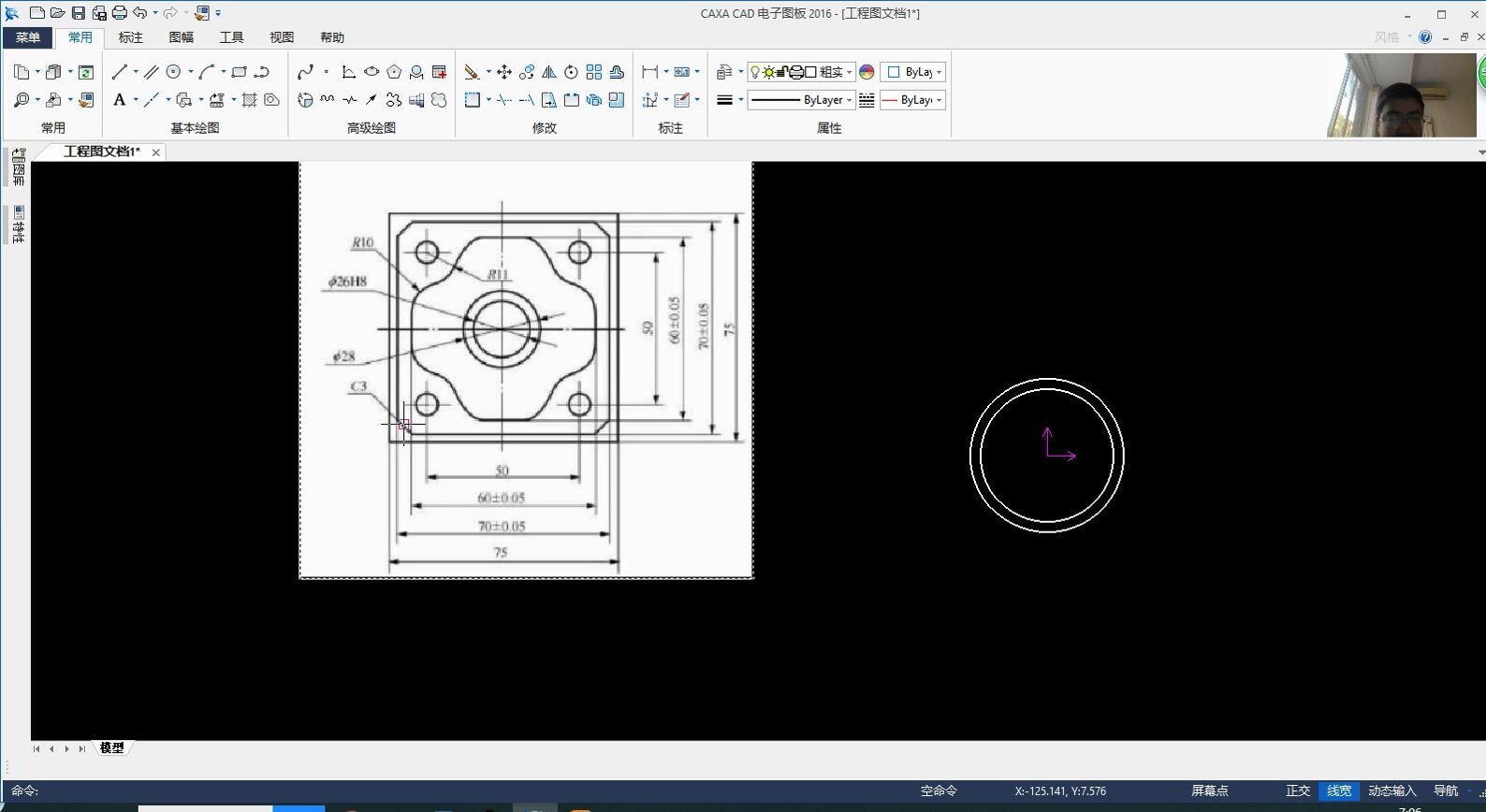
Task: Expand the Text tool dropdown arrow
Action: pyautogui.click(x=136, y=100)
